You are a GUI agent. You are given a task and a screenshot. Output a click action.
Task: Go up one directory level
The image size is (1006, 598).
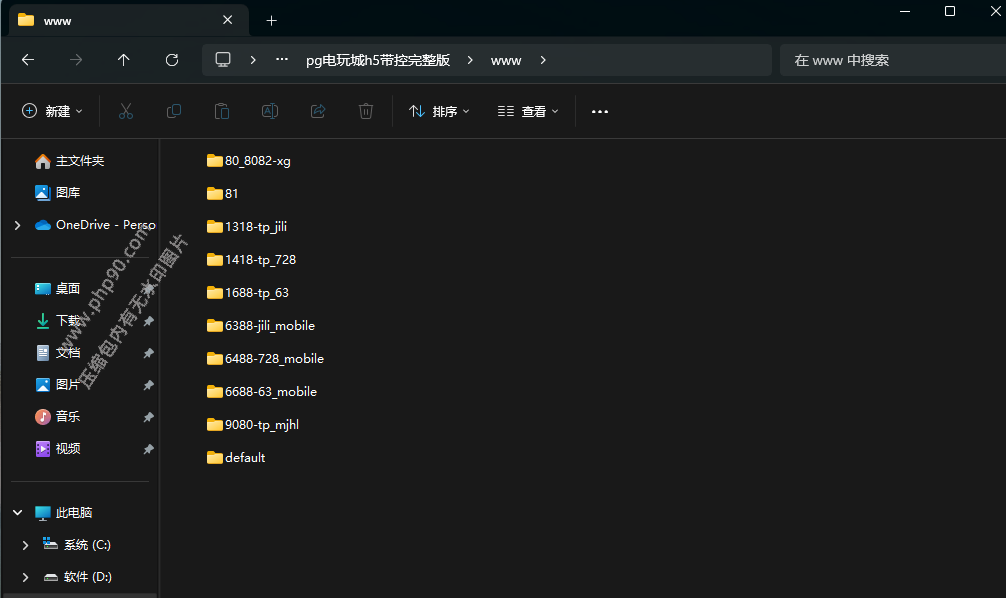(x=124, y=60)
